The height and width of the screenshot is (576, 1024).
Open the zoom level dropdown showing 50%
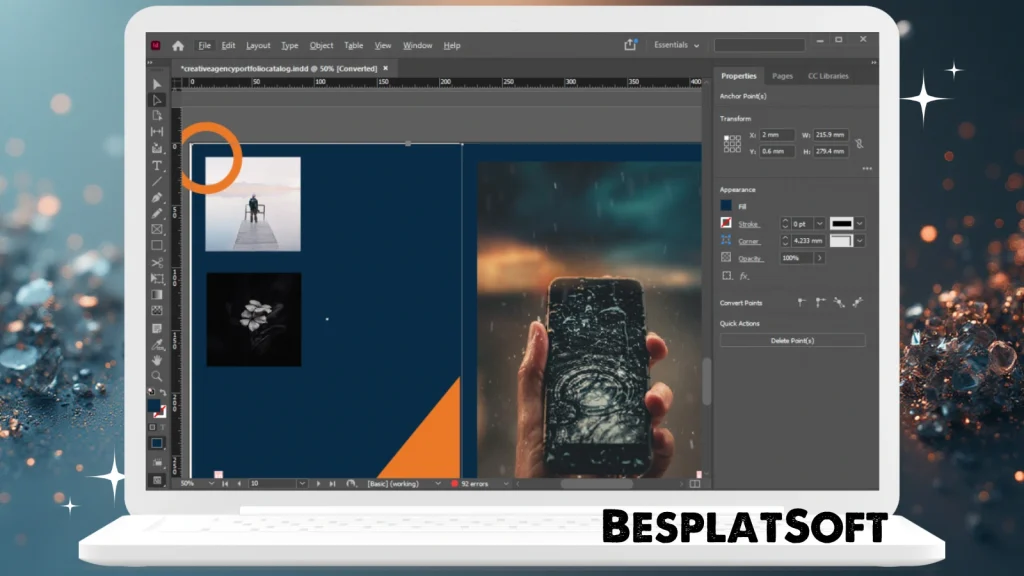(x=195, y=483)
